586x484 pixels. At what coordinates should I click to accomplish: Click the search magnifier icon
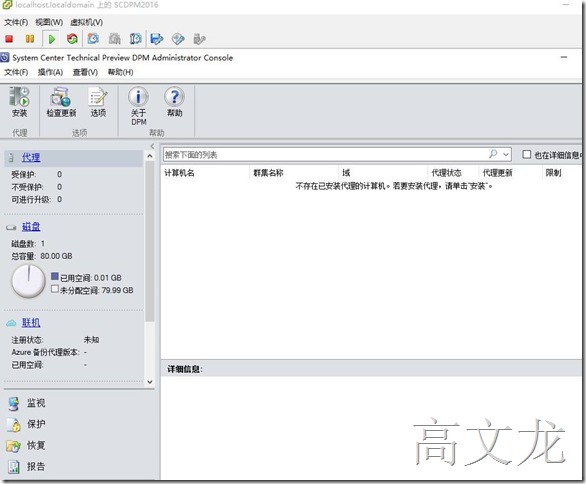[x=493, y=154]
